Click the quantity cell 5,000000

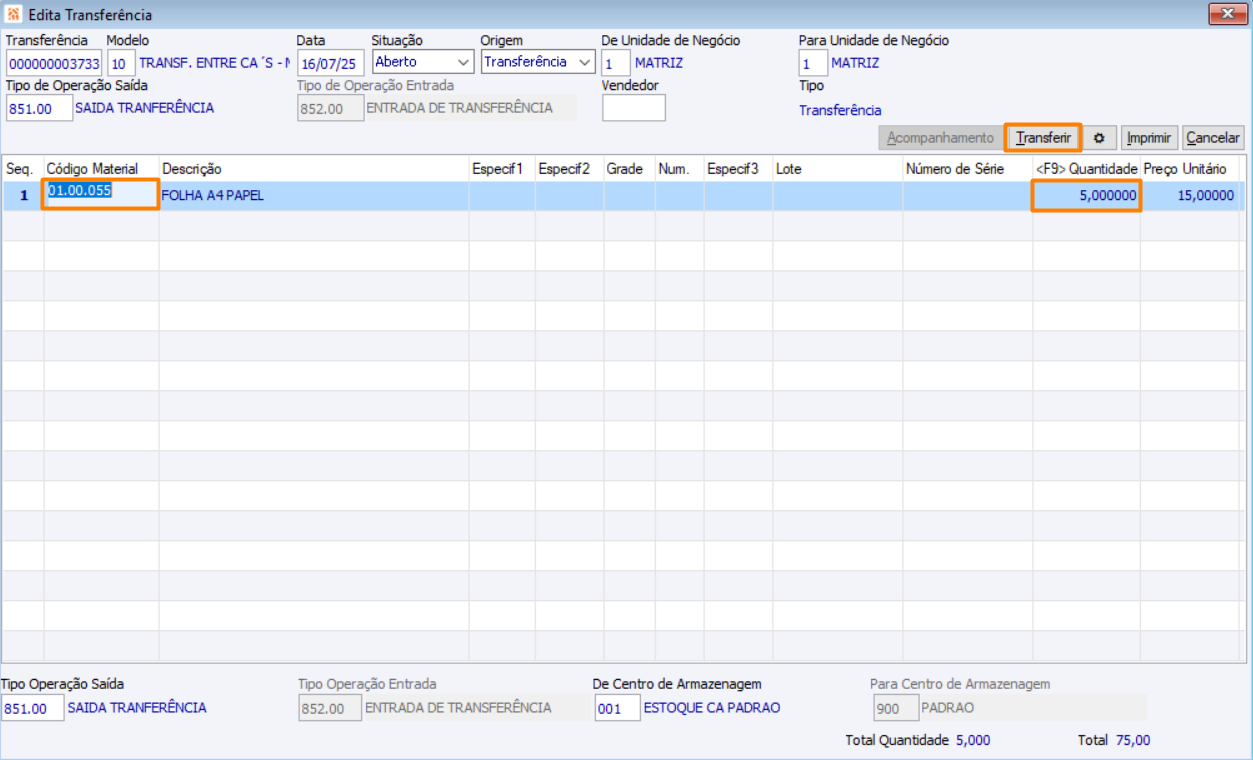click(1086, 196)
